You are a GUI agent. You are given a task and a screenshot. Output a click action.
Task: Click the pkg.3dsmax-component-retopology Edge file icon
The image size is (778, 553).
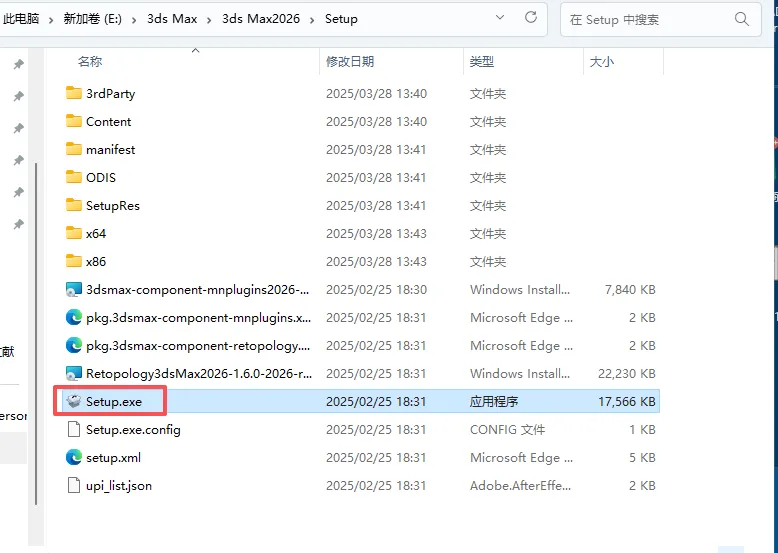pyautogui.click(x=73, y=345)
